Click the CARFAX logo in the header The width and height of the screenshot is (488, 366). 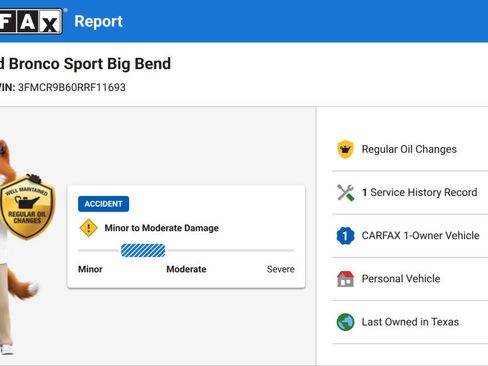(31, 21)
